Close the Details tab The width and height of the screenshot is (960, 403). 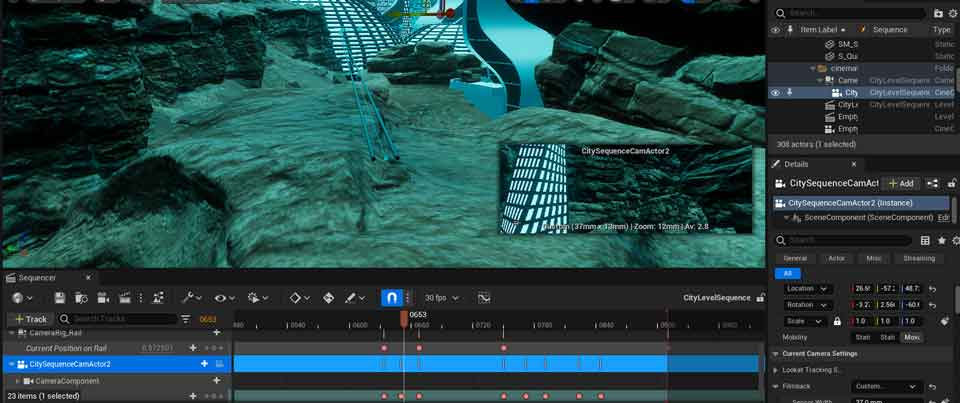tap(854, 164)
